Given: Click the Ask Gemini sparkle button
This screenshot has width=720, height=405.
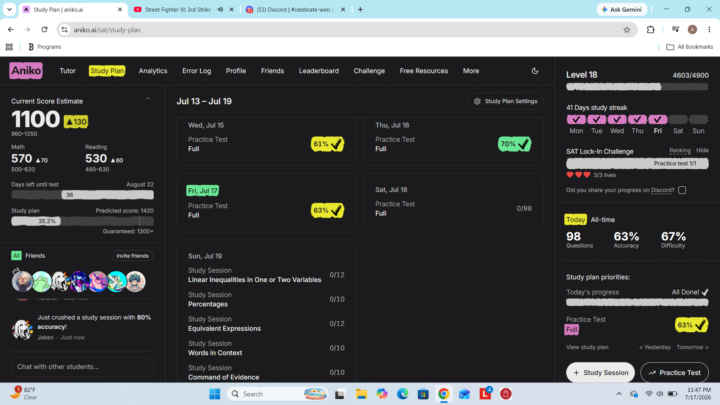Looking at the screenshot, I should [622, 9].
